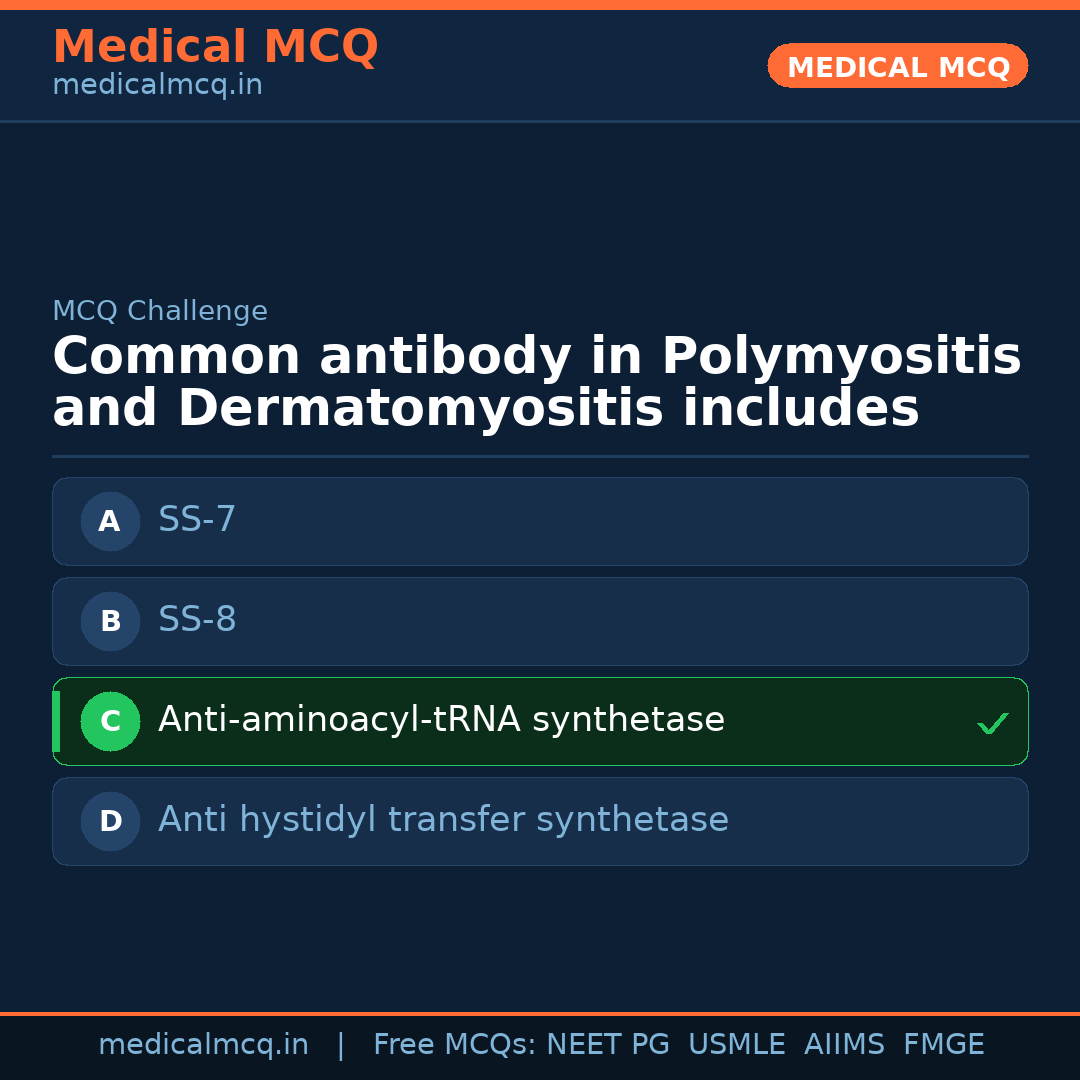Screen dimensions: 1080x1080
Task: Select the SS-7 answer text
Action: [197, 520]
